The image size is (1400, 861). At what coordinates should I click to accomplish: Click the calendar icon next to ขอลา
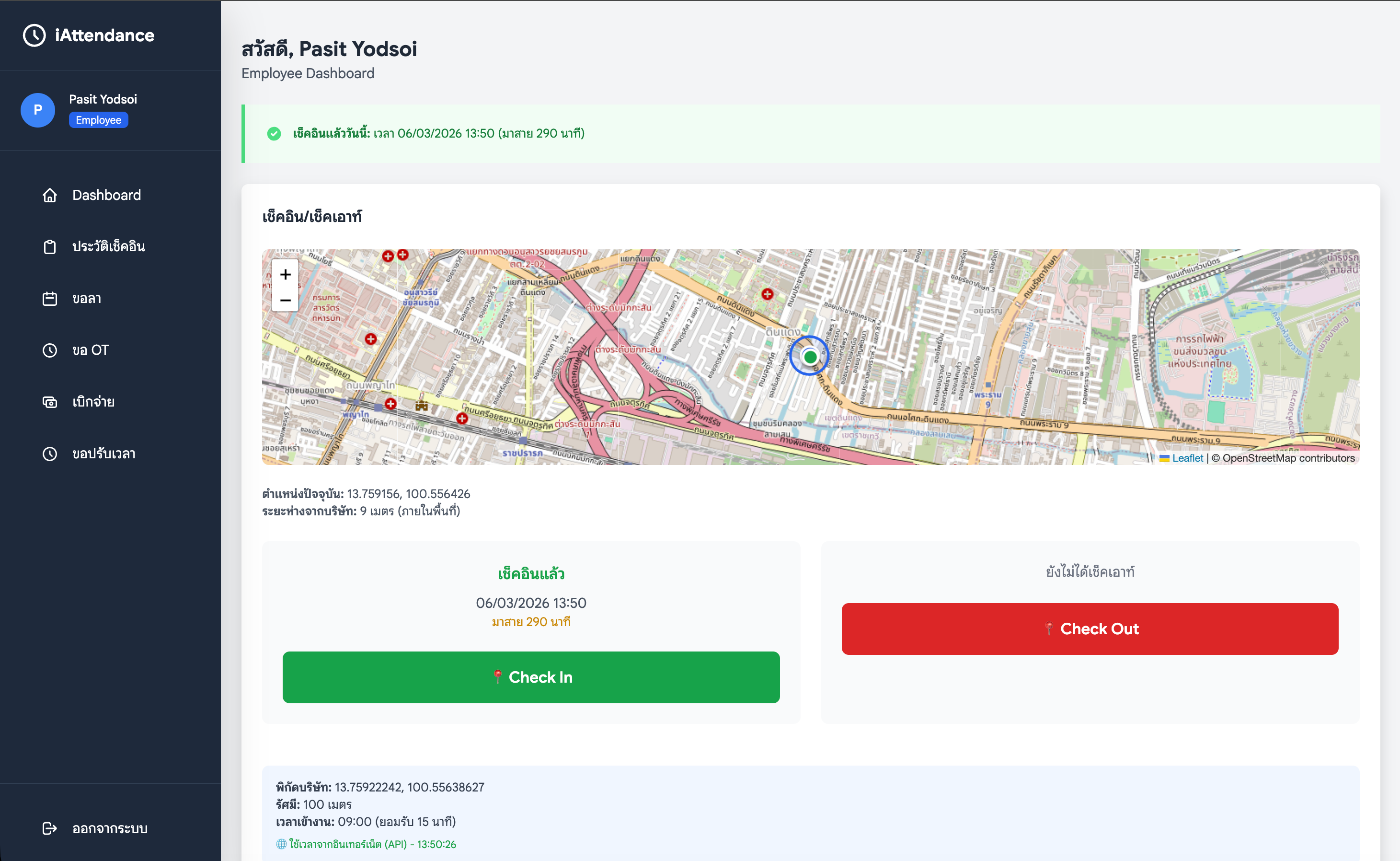click(49, 298)
